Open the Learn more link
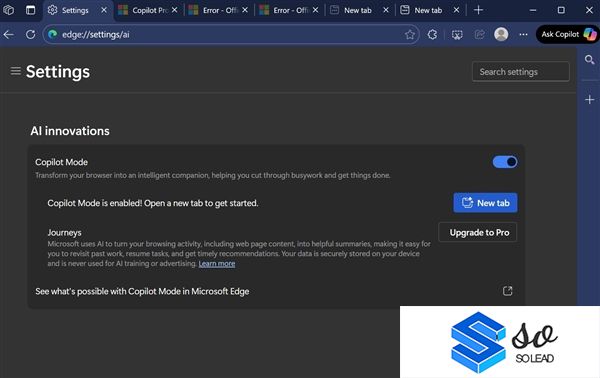 (217, 264)
